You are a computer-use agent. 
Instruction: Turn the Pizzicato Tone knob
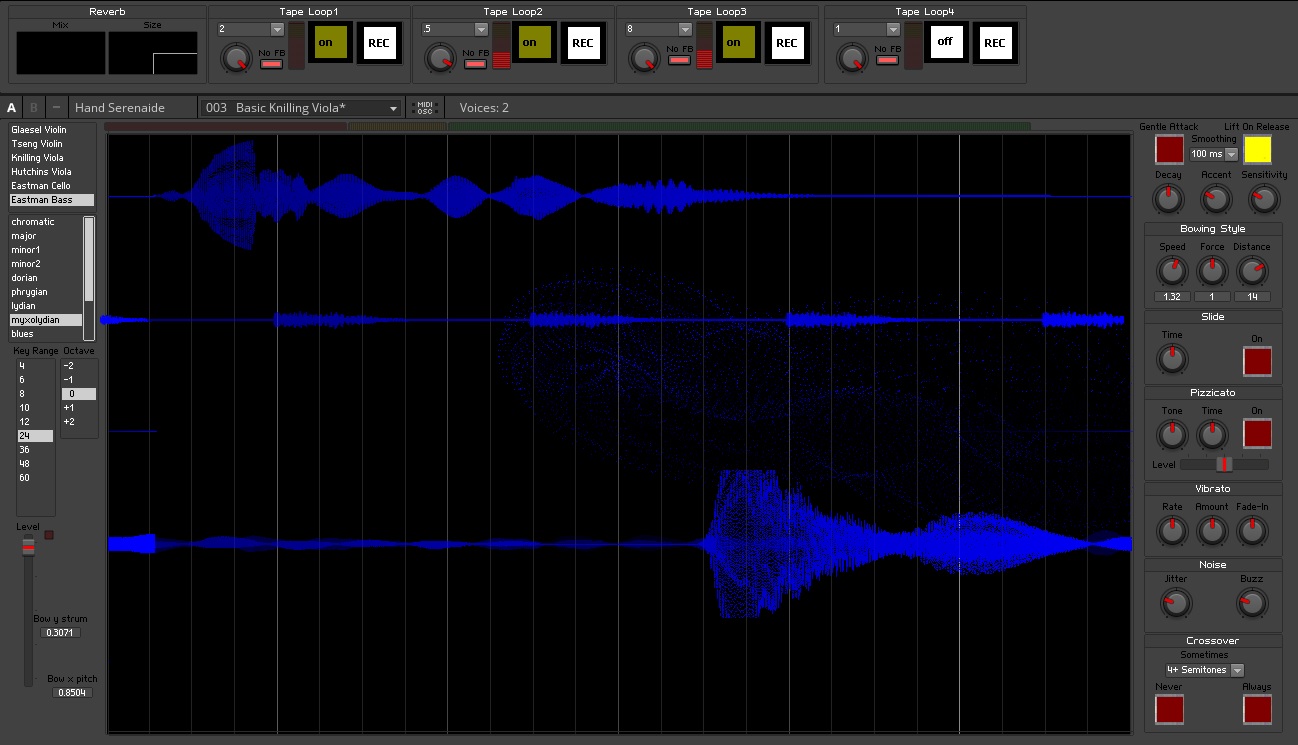coord(1171,433)
